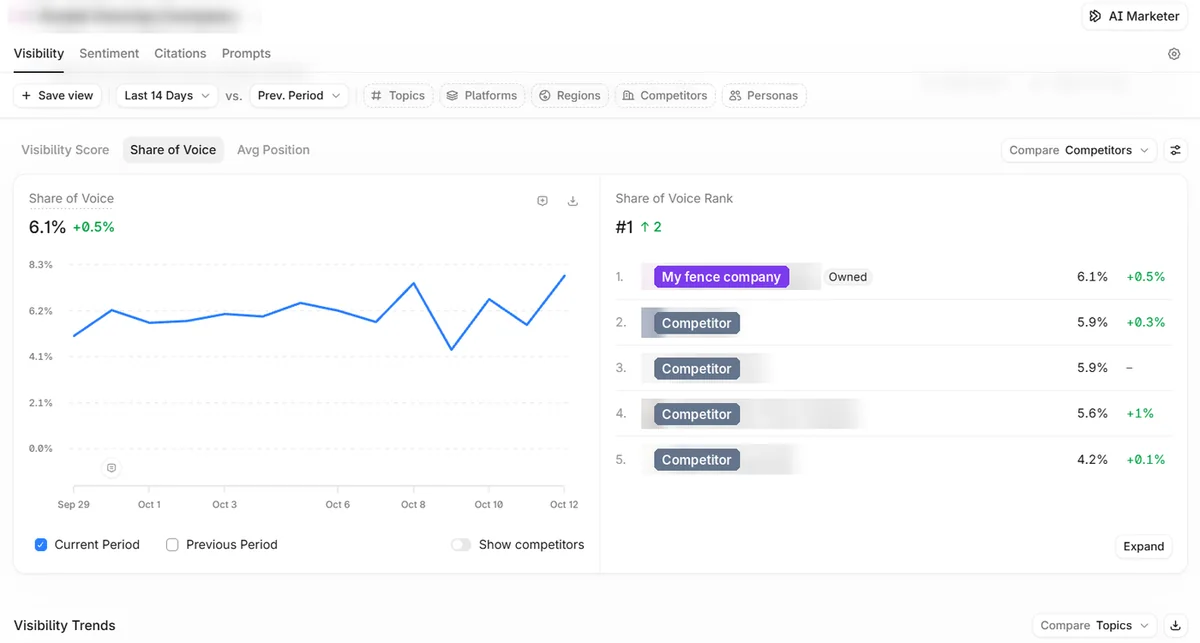Switch to the Sentiment tab
The height and width of the screenshot is (643, 1200).
[109, 54]
